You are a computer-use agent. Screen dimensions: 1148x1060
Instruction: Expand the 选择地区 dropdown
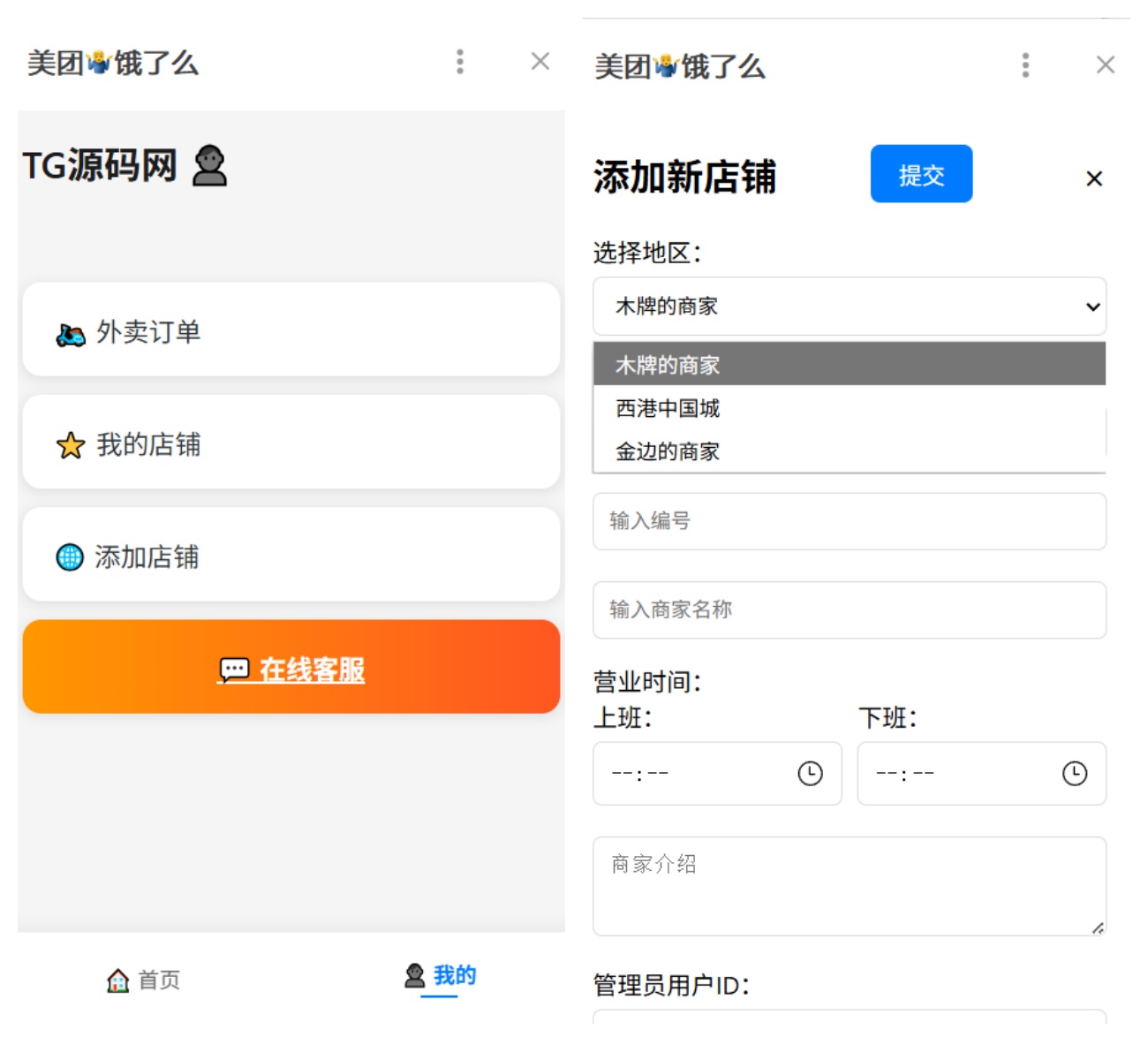tap(849, 307)
